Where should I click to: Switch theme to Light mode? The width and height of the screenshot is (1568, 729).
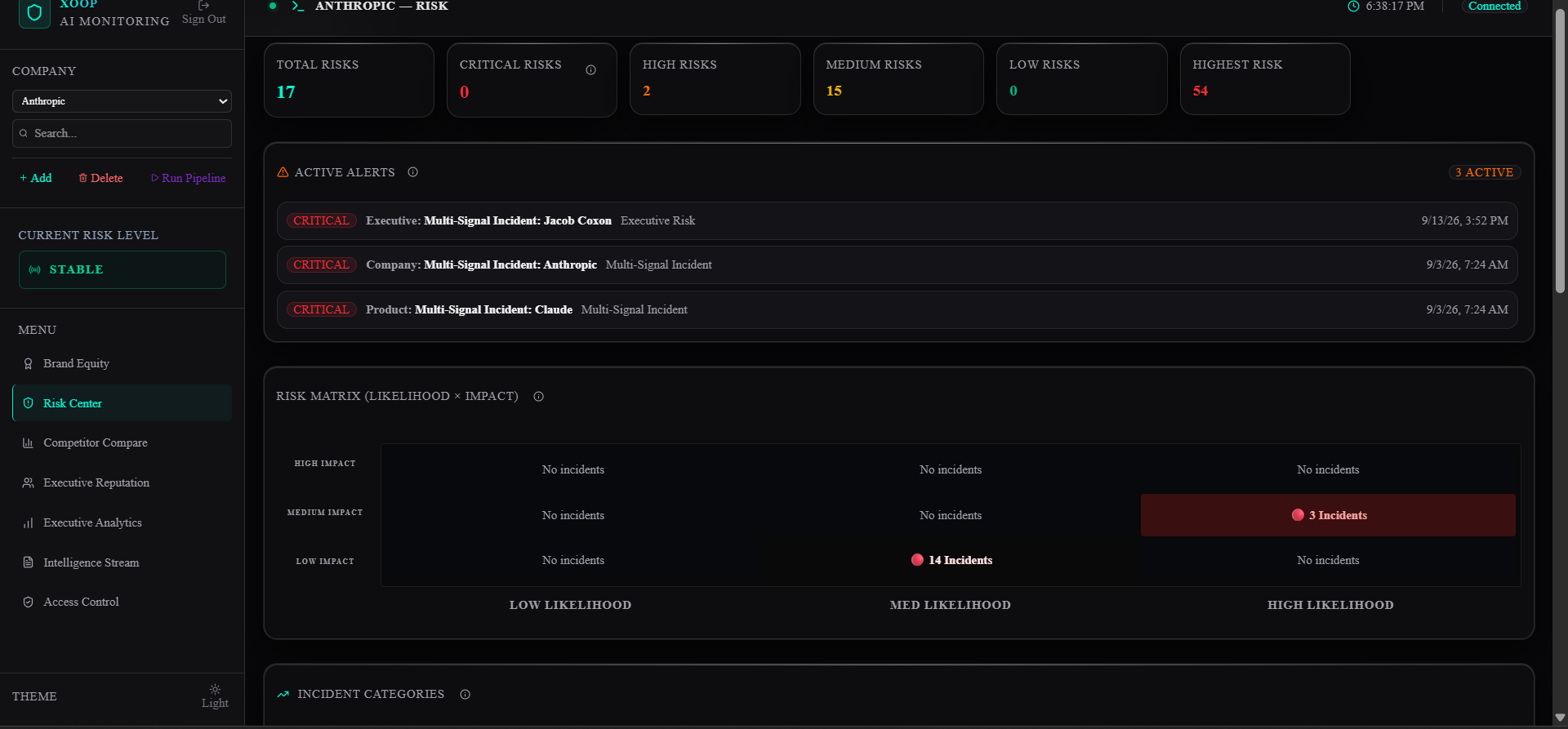coord(215,696)
